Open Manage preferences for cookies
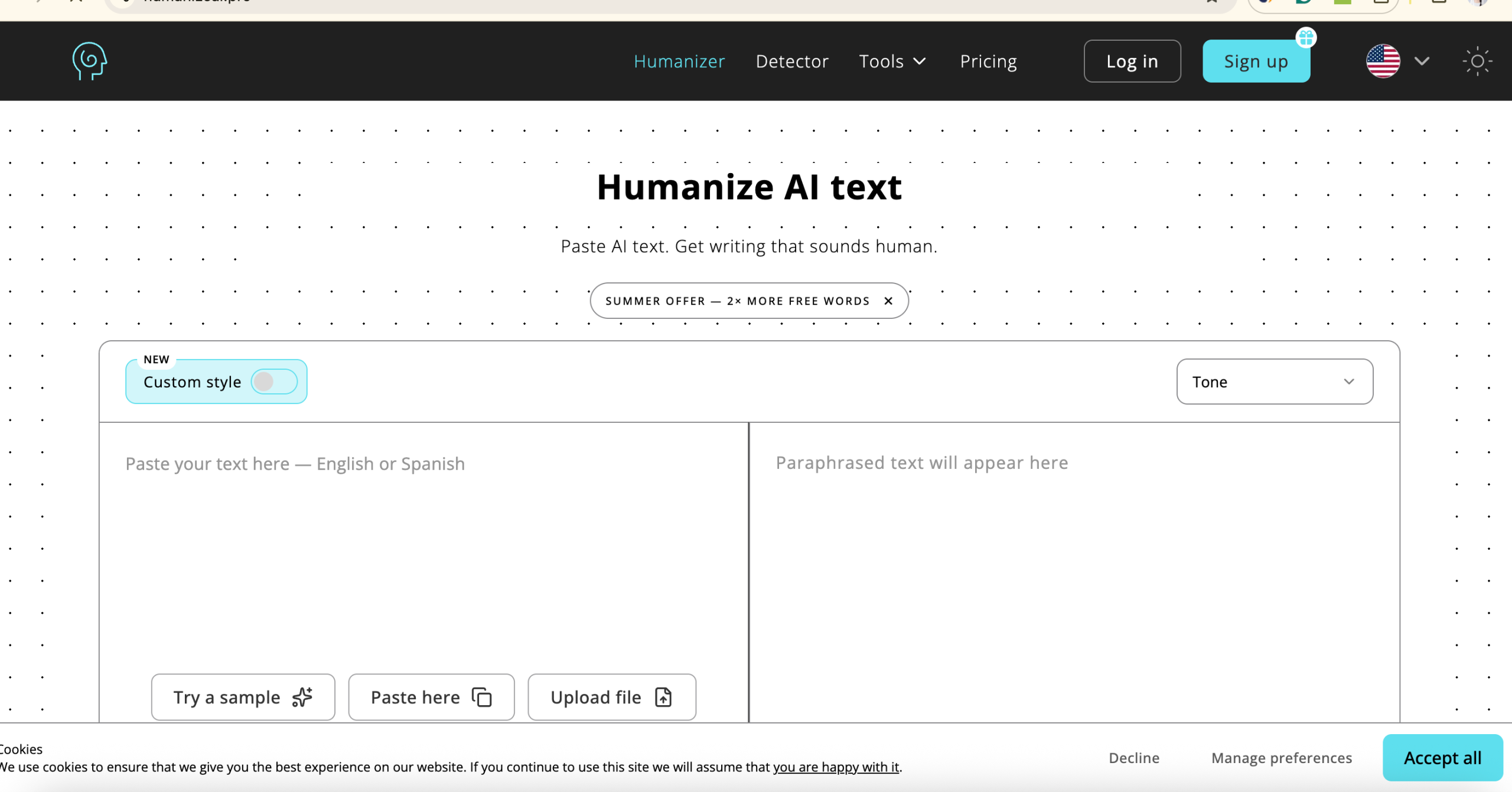 coord(1282,758)
